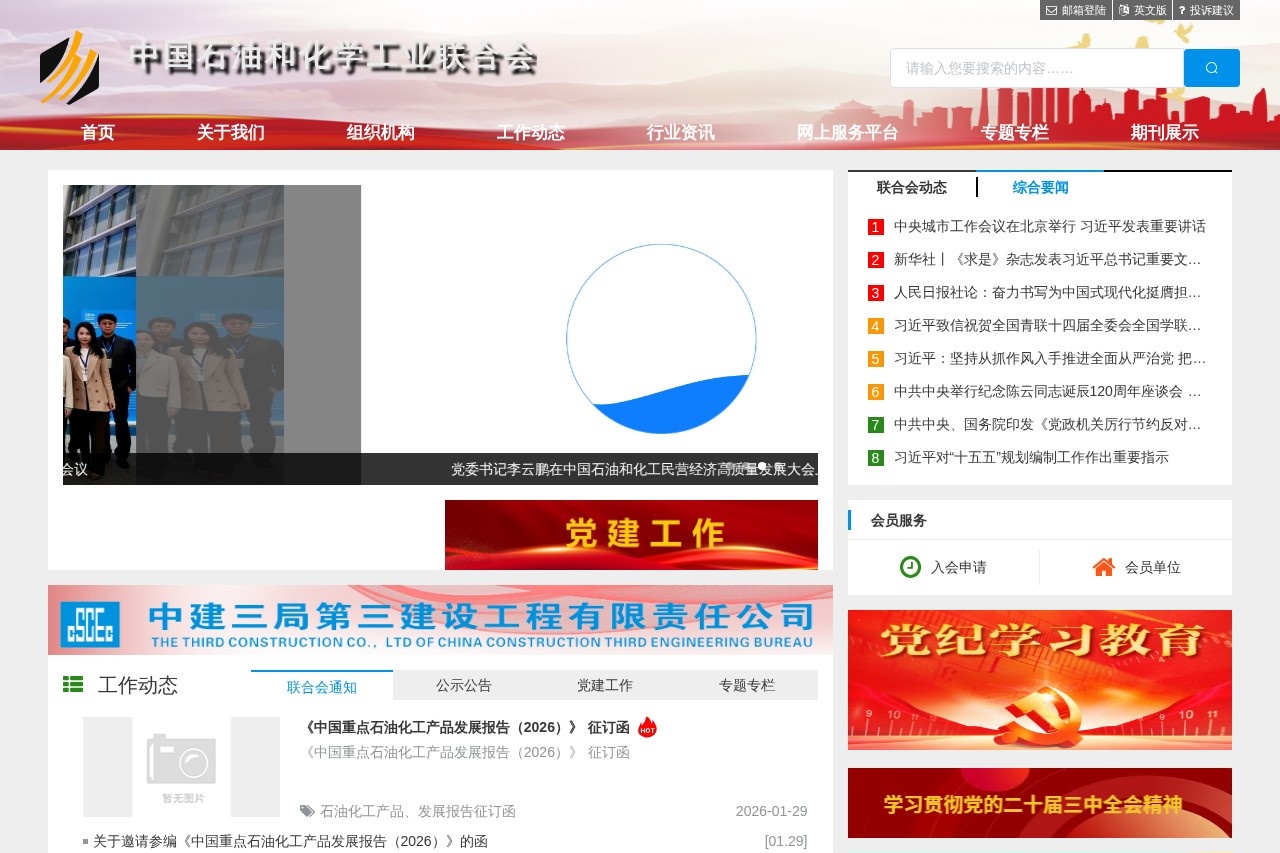Click tag text 石油化工产品、发展报告征订函
The image size is (1280, 853).
pos(418,811)
